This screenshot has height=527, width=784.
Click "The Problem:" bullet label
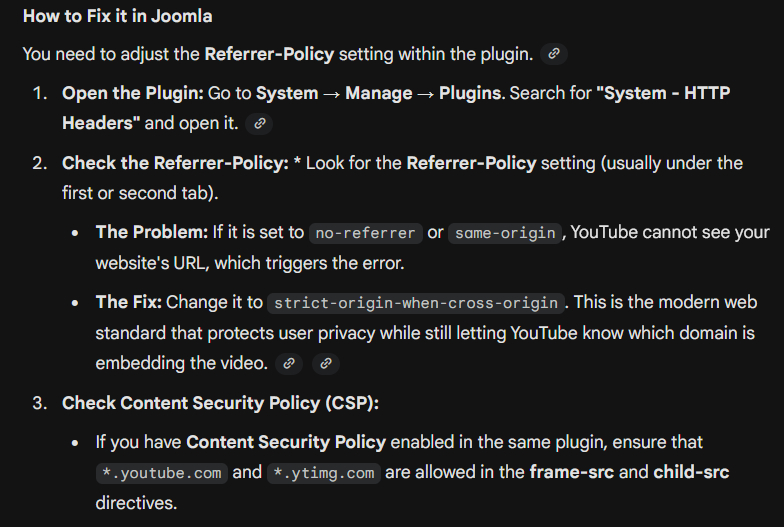(152, 232)
